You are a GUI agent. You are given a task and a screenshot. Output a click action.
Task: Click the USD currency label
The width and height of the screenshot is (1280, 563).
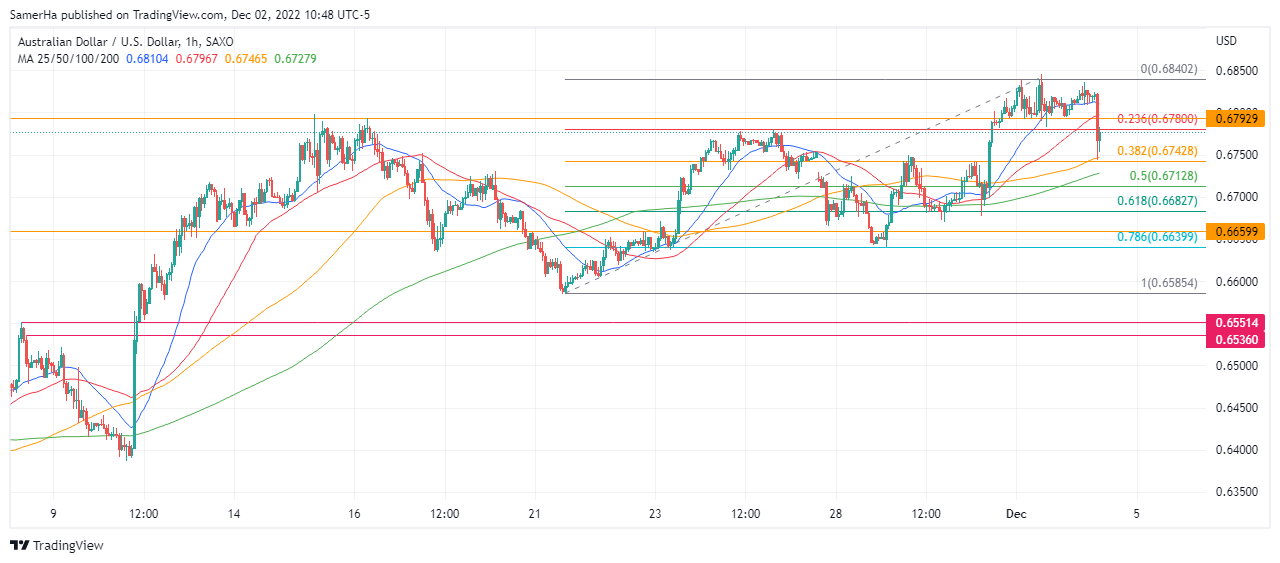1226,41
